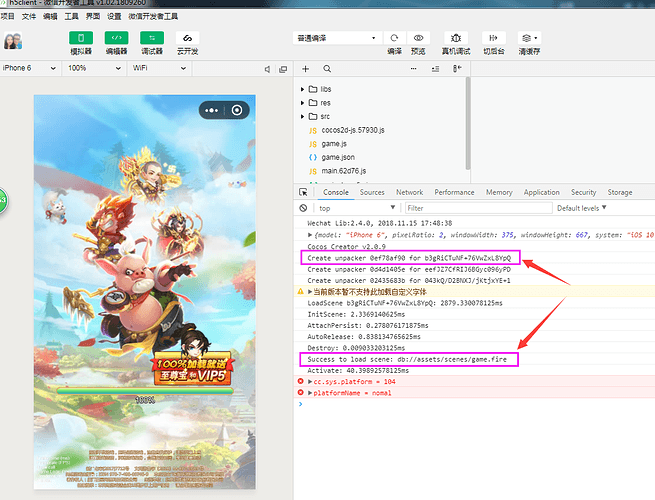Screen dimensions: 655x500
Task: Collapse the file tree panel icon
Action: pyautogui.click(x=457, y=69)
